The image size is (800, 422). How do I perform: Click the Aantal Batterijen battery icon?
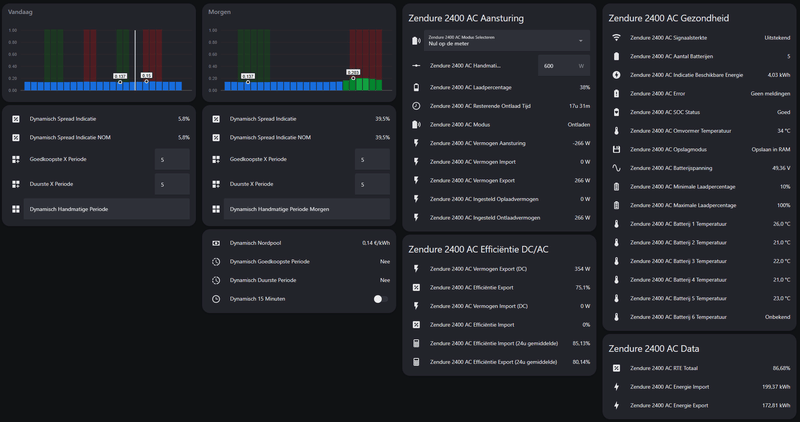(616, 56)
